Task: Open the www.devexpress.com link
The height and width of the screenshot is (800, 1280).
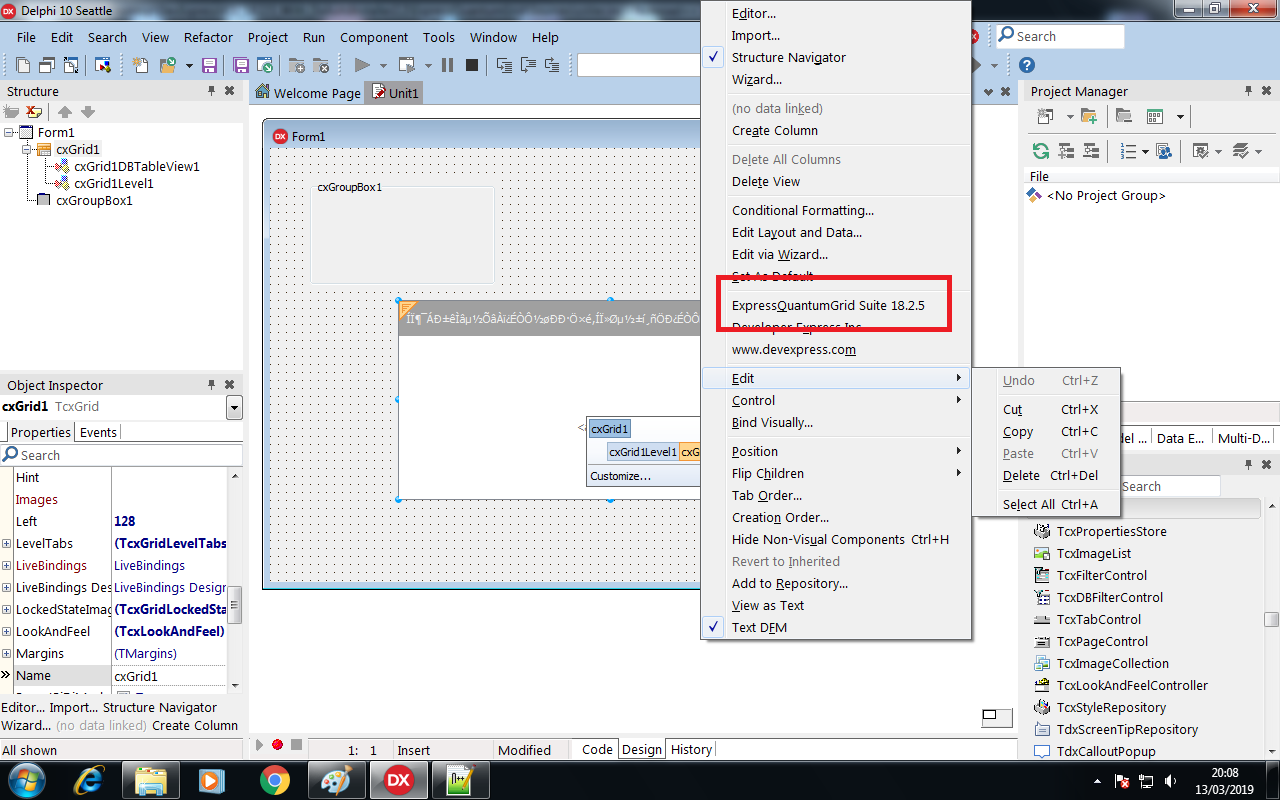Action: pyautogui.click(x=793, y=349)
